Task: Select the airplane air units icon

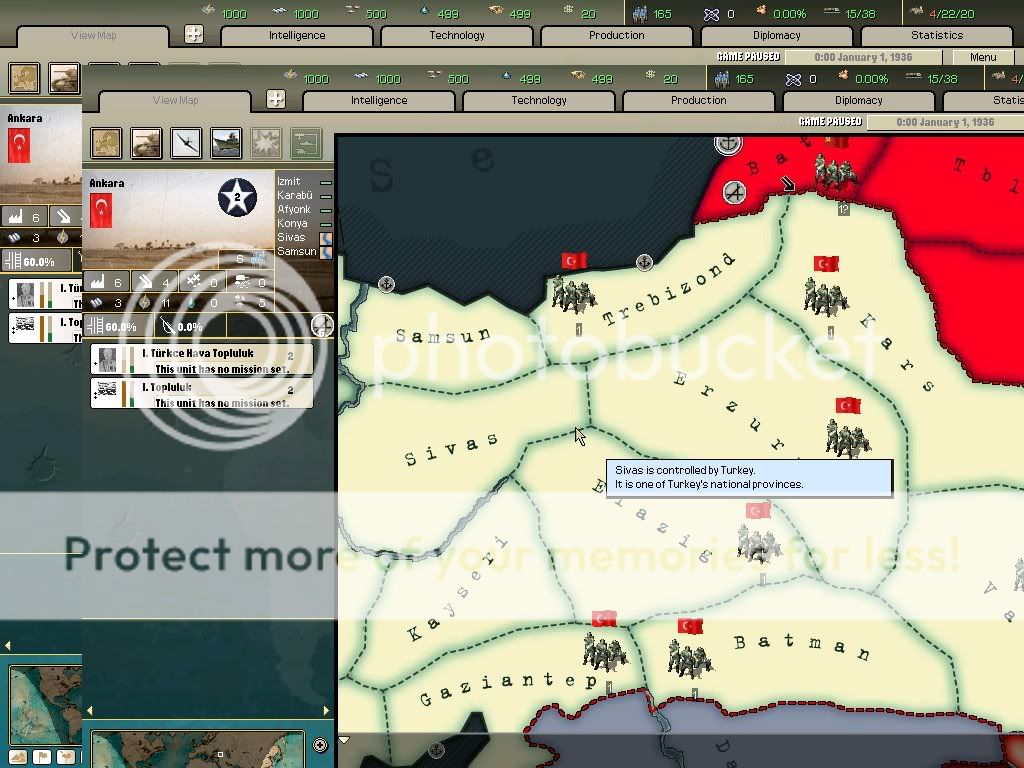Action: click(186, 143)
